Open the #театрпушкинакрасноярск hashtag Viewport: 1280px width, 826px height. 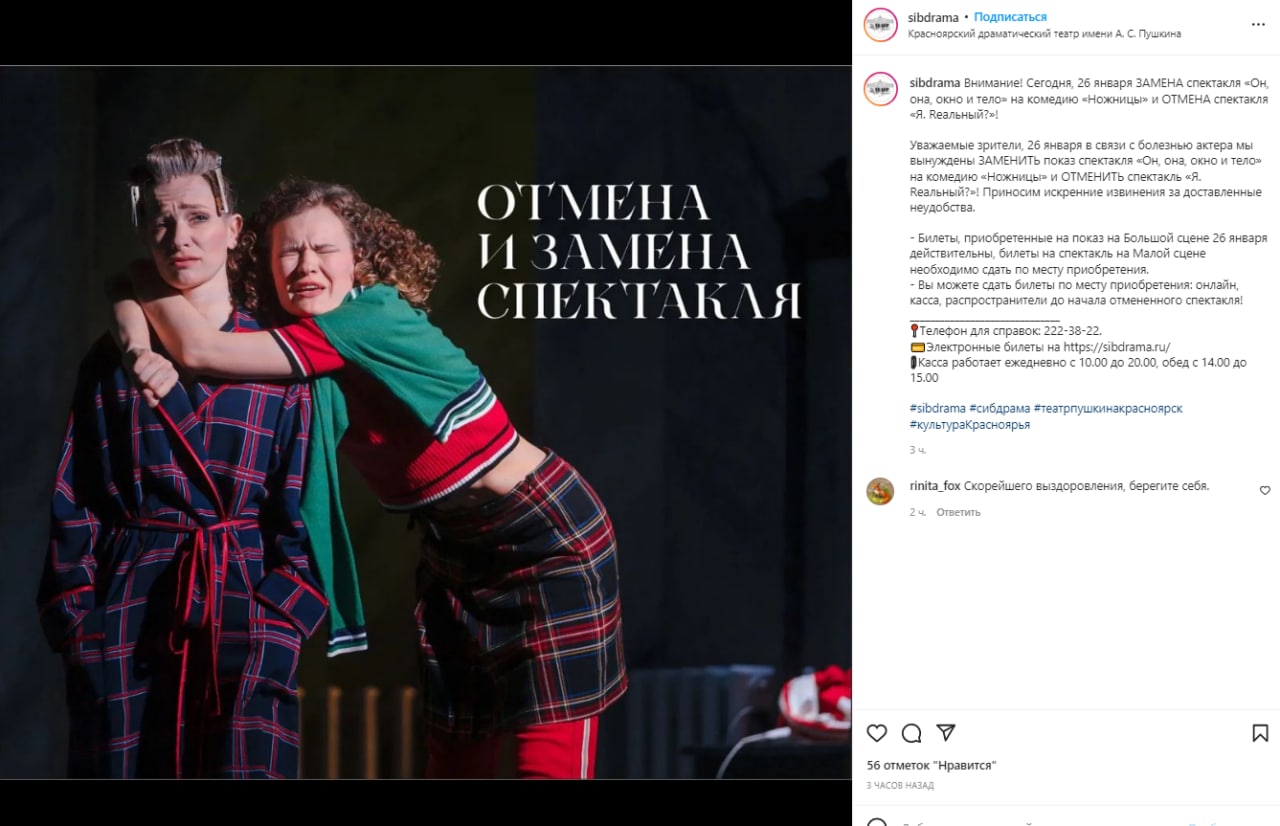tap(1108, 408)
